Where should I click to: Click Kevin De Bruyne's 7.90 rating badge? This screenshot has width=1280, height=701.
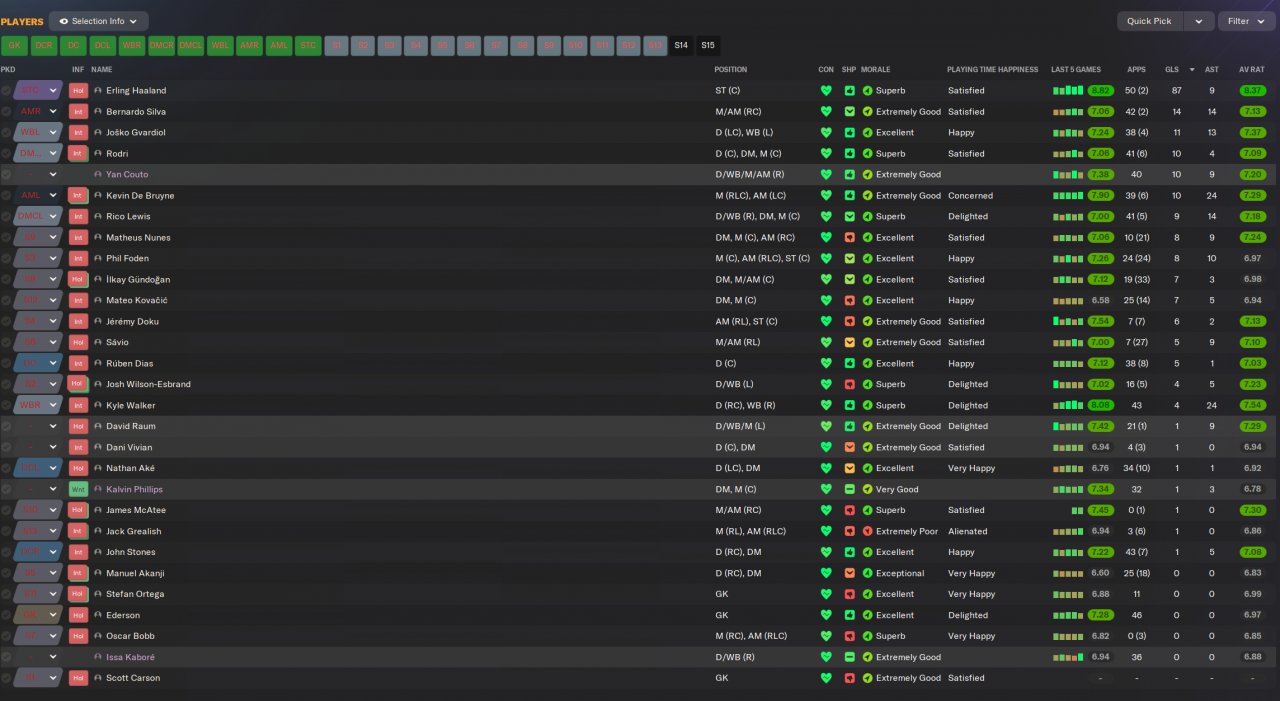point(1100,196)
